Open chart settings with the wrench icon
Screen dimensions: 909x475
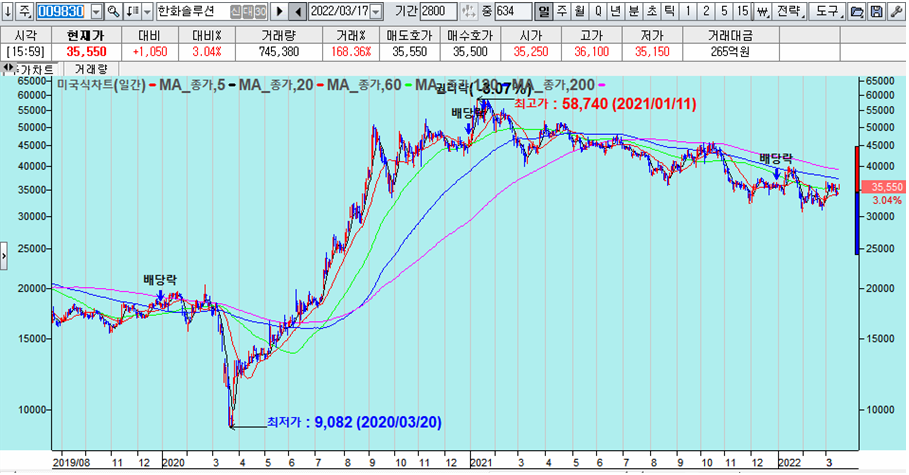pyautogui.click(x=896, y=11)
